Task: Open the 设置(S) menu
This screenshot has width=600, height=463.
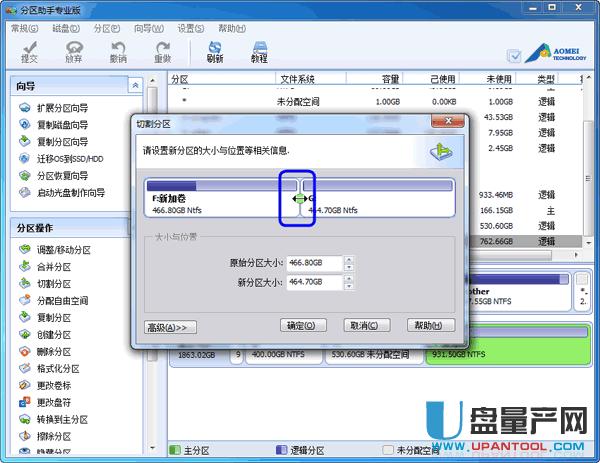Action: (191, 30)
